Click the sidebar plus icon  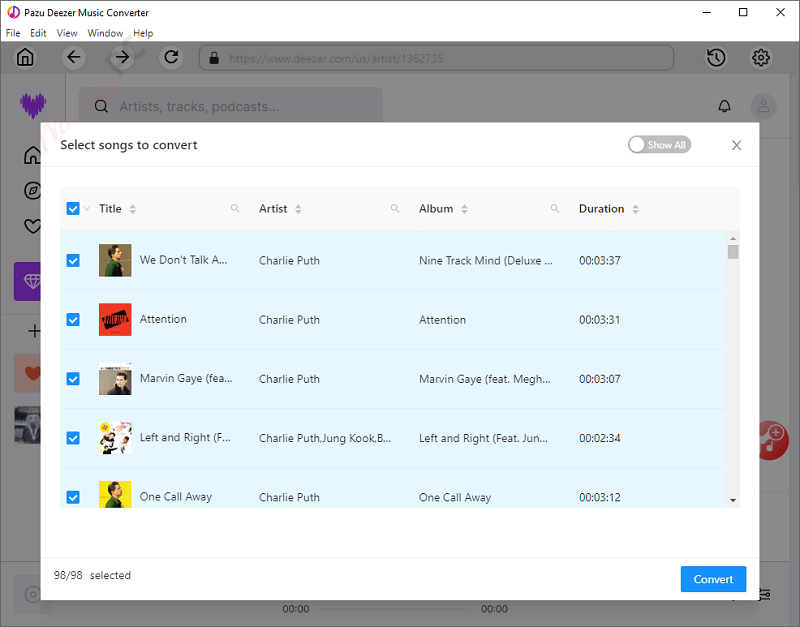[x=34, y=331]
